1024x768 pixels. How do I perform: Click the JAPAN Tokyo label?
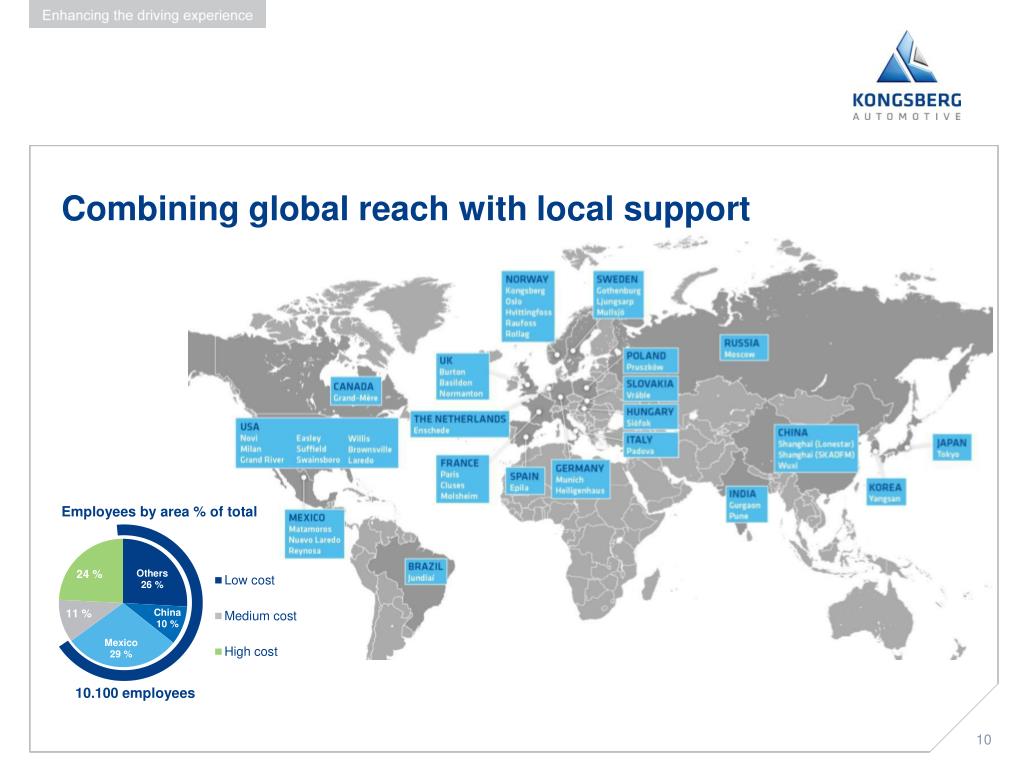[x=952, y=447]
